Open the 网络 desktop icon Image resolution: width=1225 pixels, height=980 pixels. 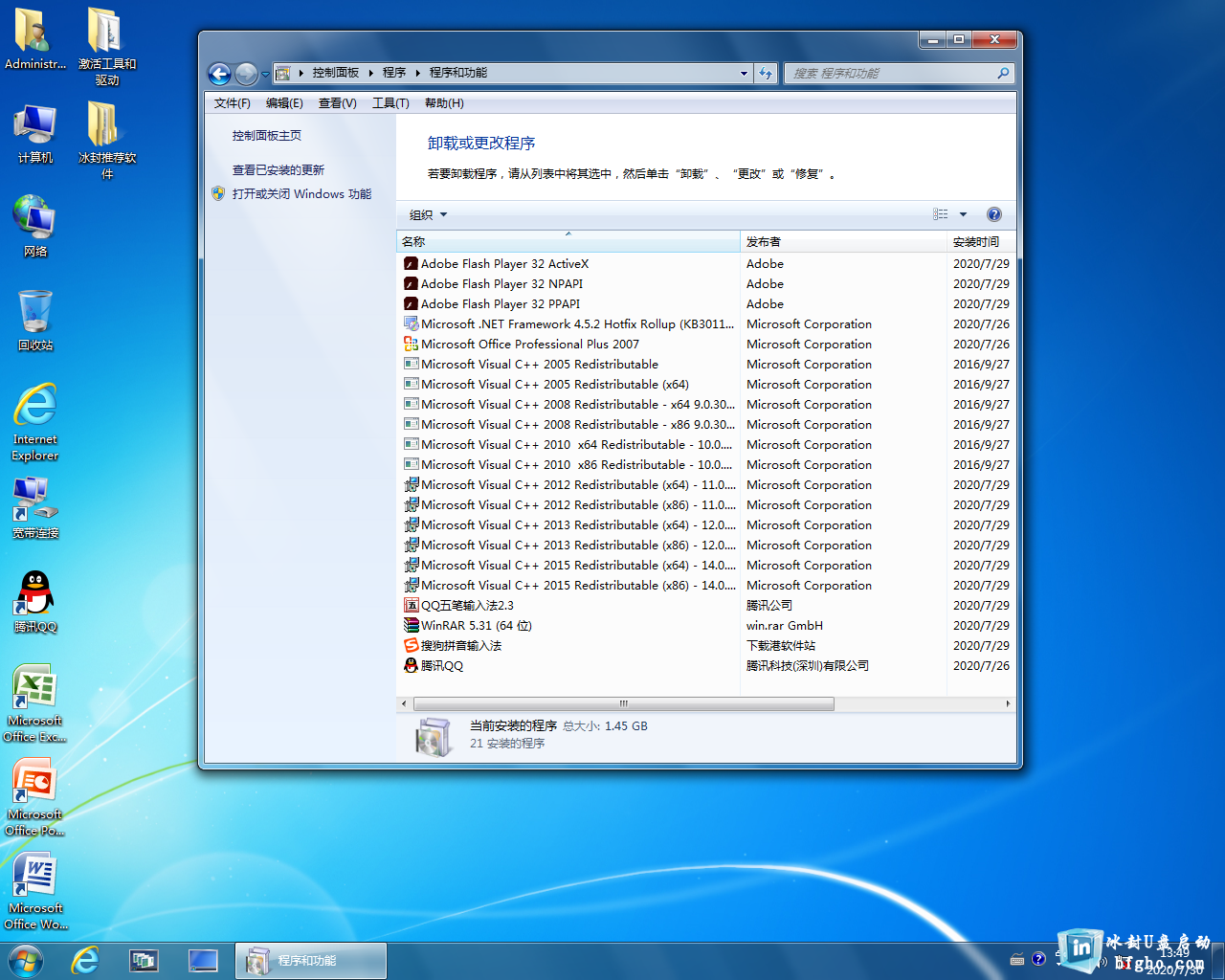pos(35,227)
